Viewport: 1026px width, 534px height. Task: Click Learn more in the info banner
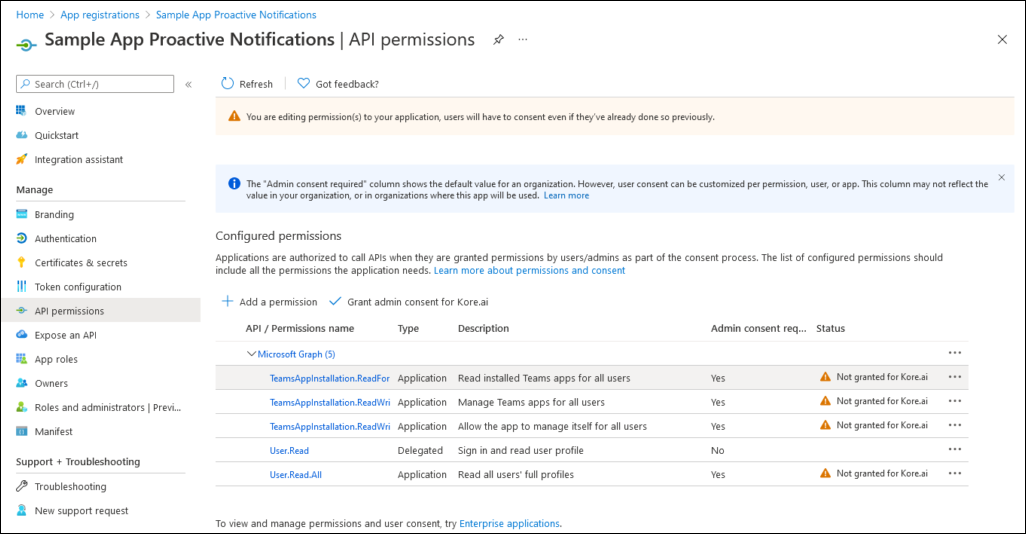[566, 196]
